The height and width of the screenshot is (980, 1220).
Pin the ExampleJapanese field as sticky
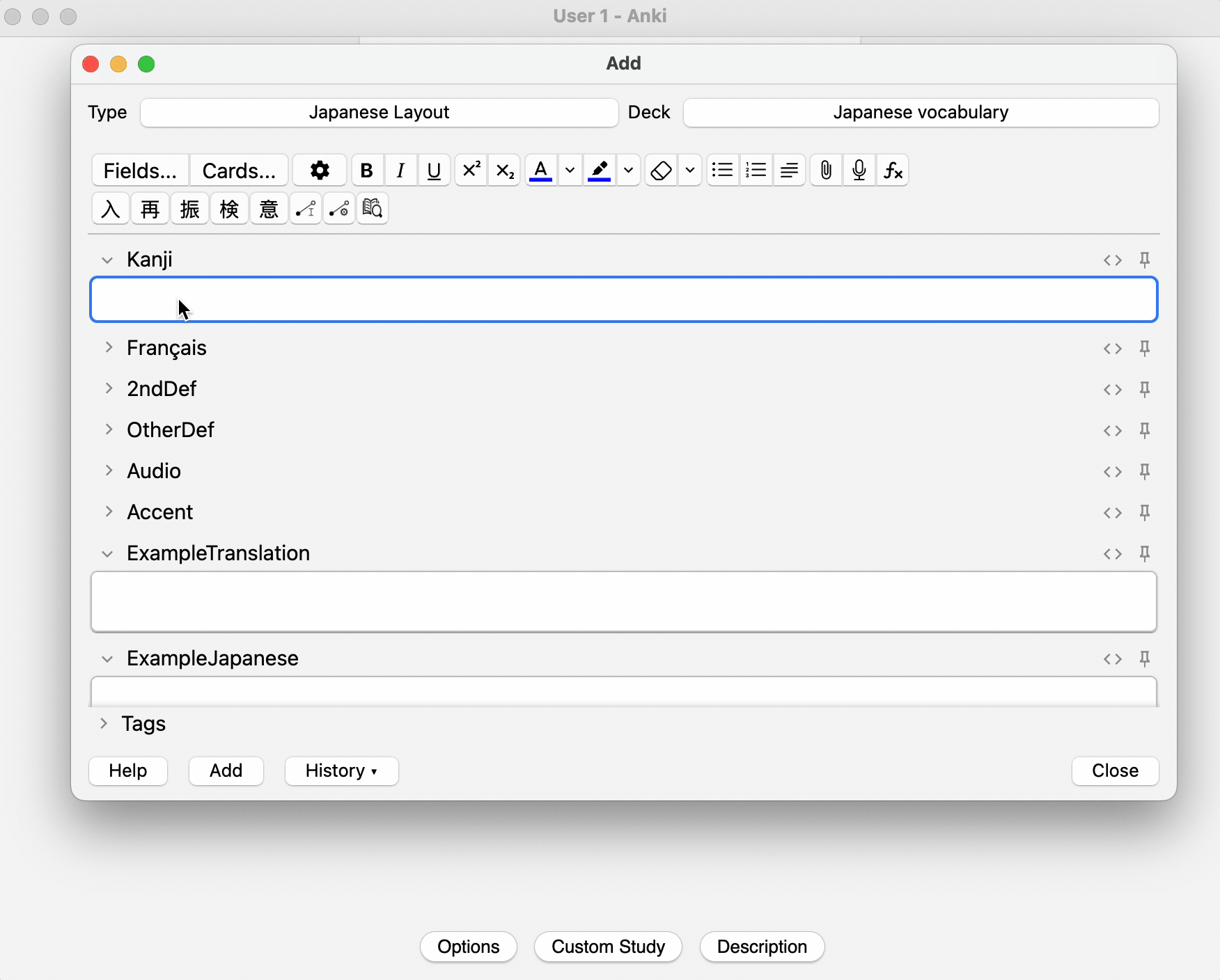point(1145,658)
